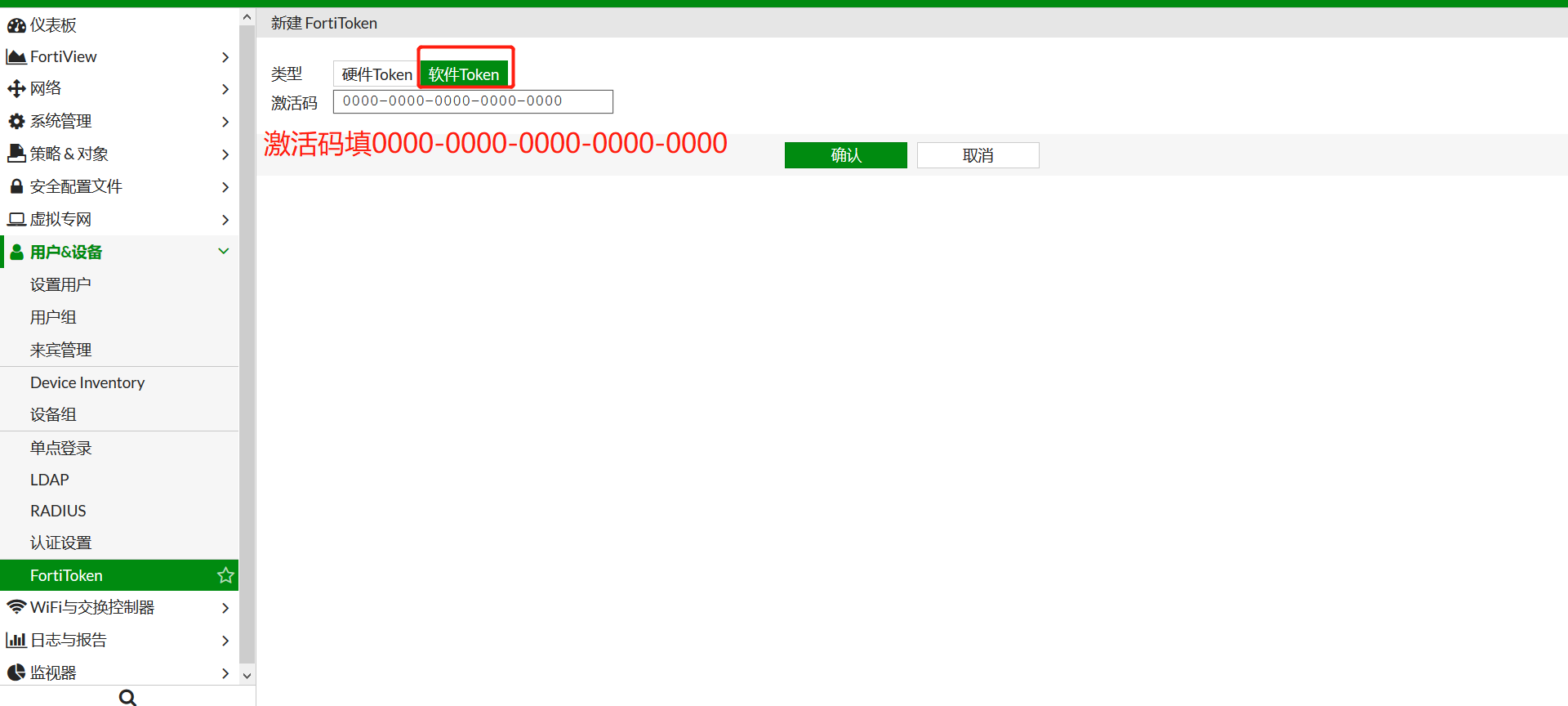Click the Policy & Objects icon
This screenshot has width=1568, height=706.
[x=16, y=153]
